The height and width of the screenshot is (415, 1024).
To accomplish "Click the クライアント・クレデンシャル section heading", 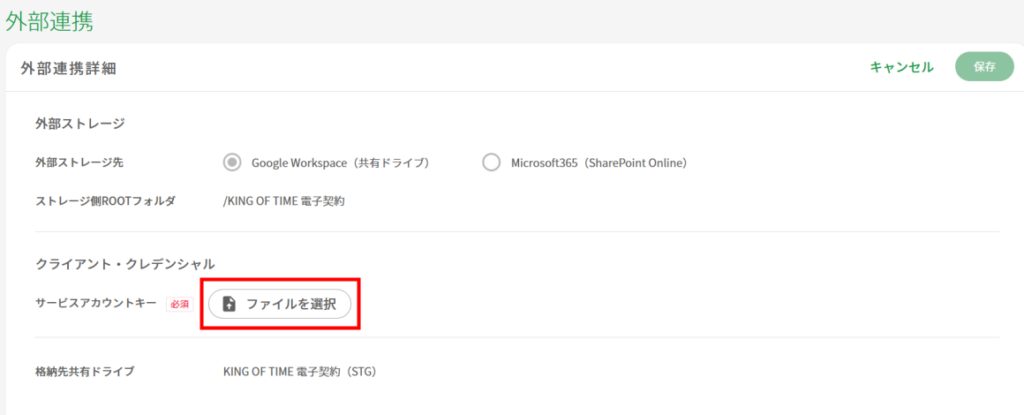I will [x=125, y=264].
